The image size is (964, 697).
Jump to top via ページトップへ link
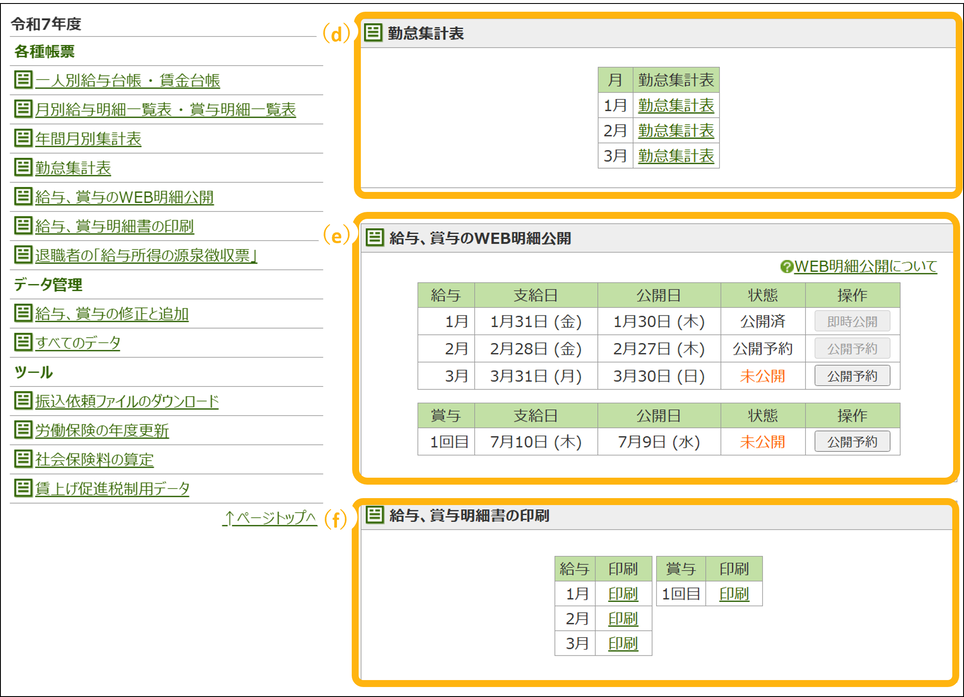[x=270, y=518]
